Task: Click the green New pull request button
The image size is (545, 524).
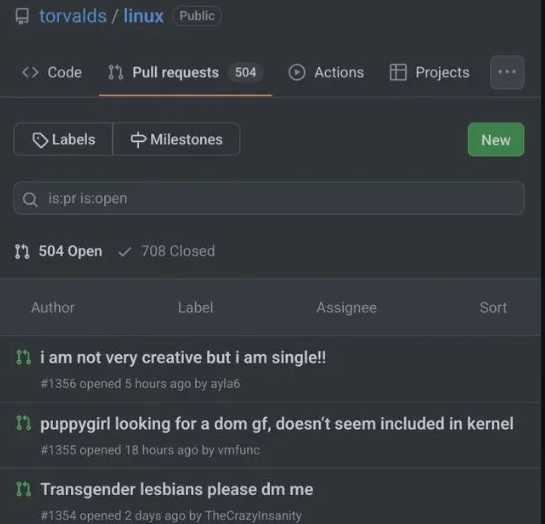Action: [x=496, y=140]
